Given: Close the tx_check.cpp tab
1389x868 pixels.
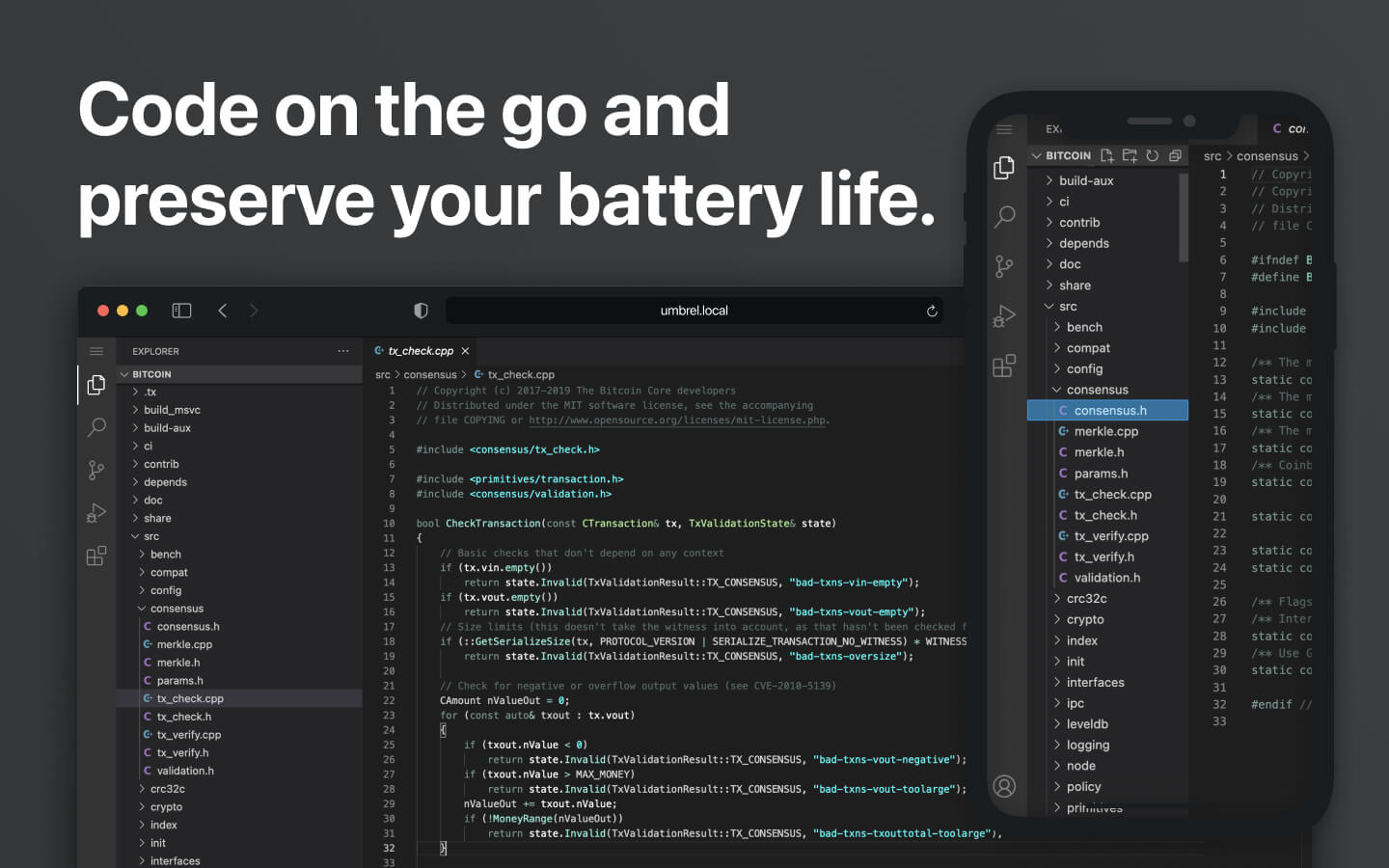Looking at the screenshot, I should (466, 351).
